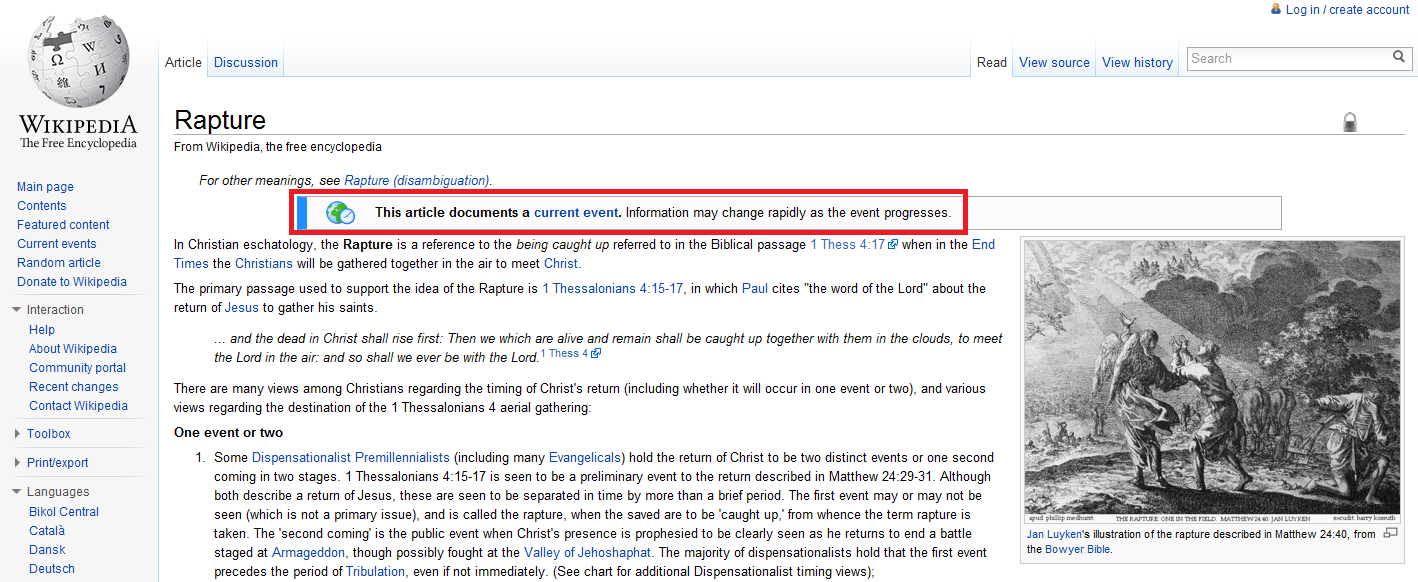The width and height of the screenshot is (1418, 582).
Task: Collapse the Languages sidebar section
Action: click(x=17, y=492)
